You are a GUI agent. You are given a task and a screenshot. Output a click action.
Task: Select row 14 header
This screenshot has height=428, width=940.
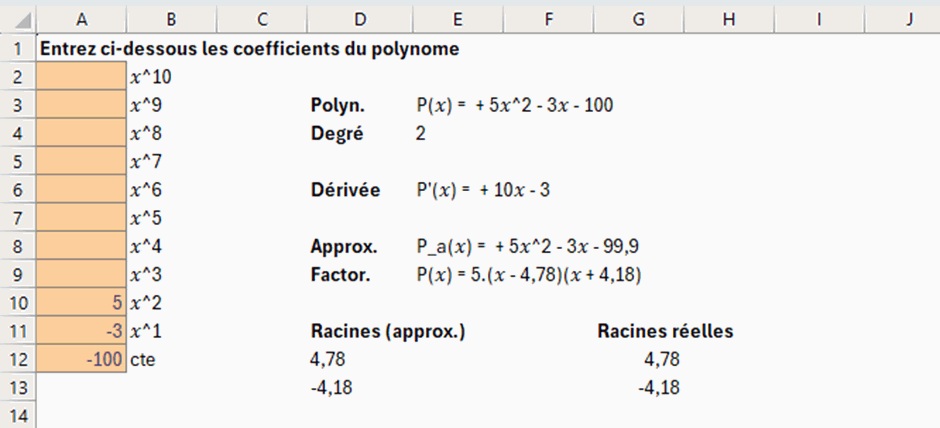17,414
